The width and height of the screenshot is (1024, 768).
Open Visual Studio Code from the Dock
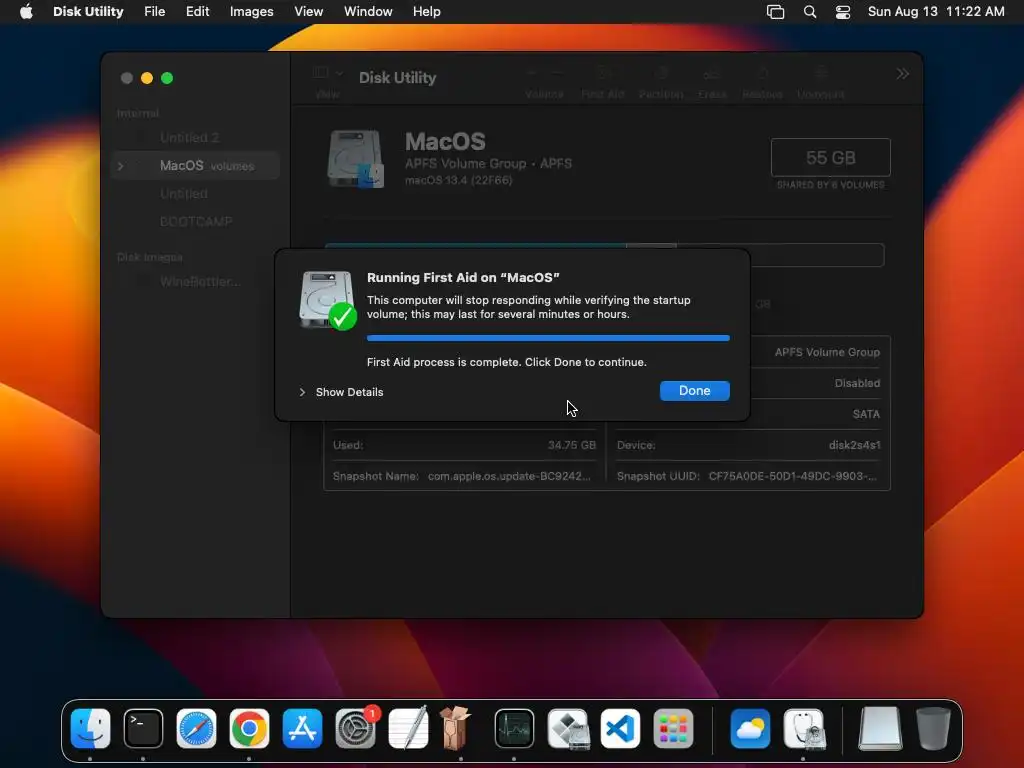pyautogui.click(x=620, y=728)
